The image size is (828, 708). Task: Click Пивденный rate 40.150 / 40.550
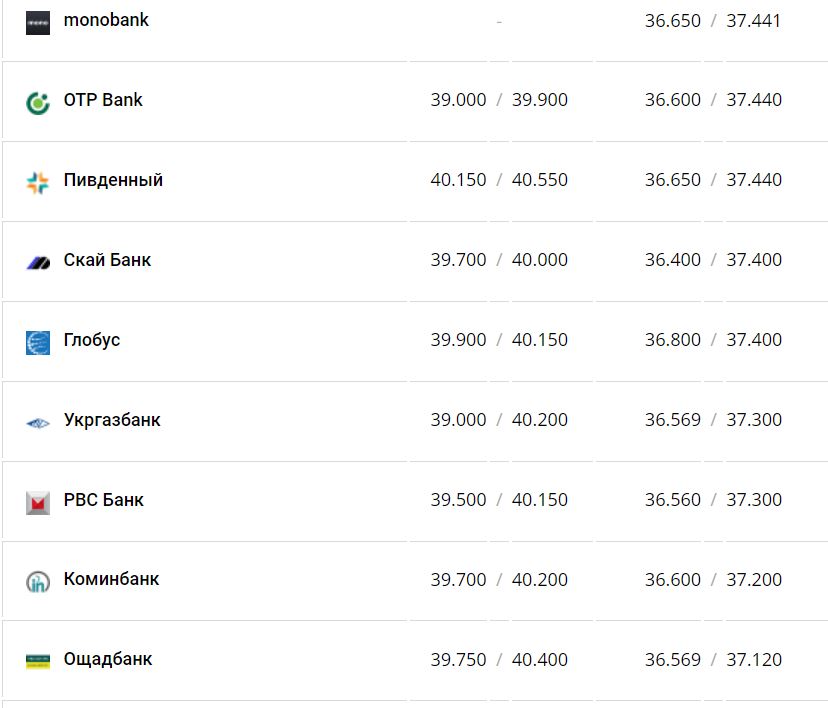(x=499, y=180)
